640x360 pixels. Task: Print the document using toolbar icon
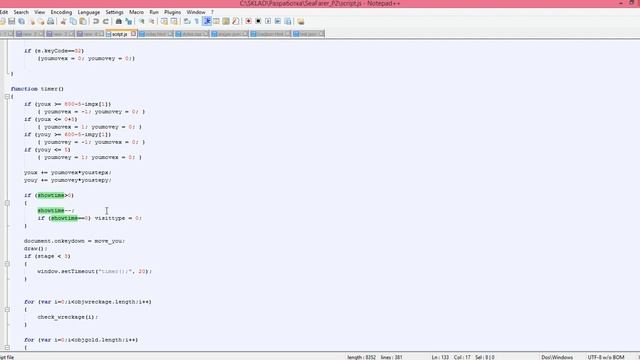click(51, 21)
